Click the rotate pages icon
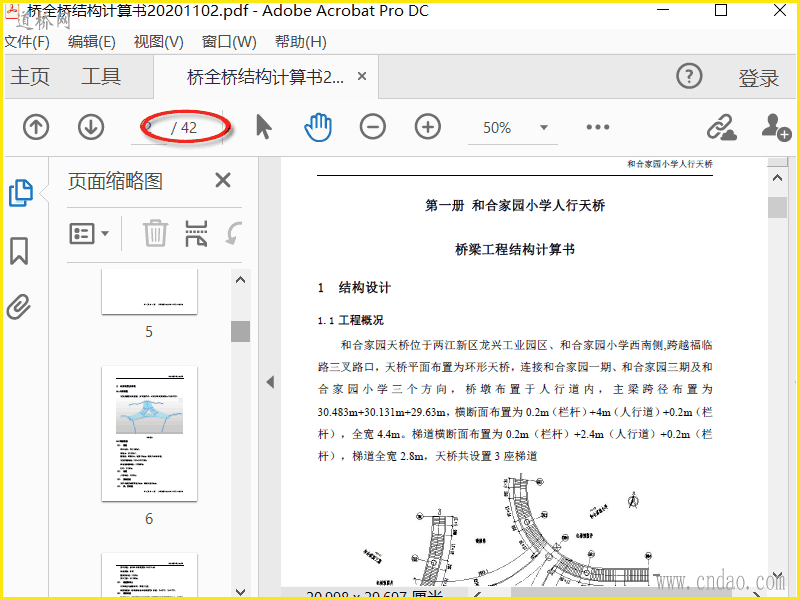800x600 pixels. coord(234,233)
